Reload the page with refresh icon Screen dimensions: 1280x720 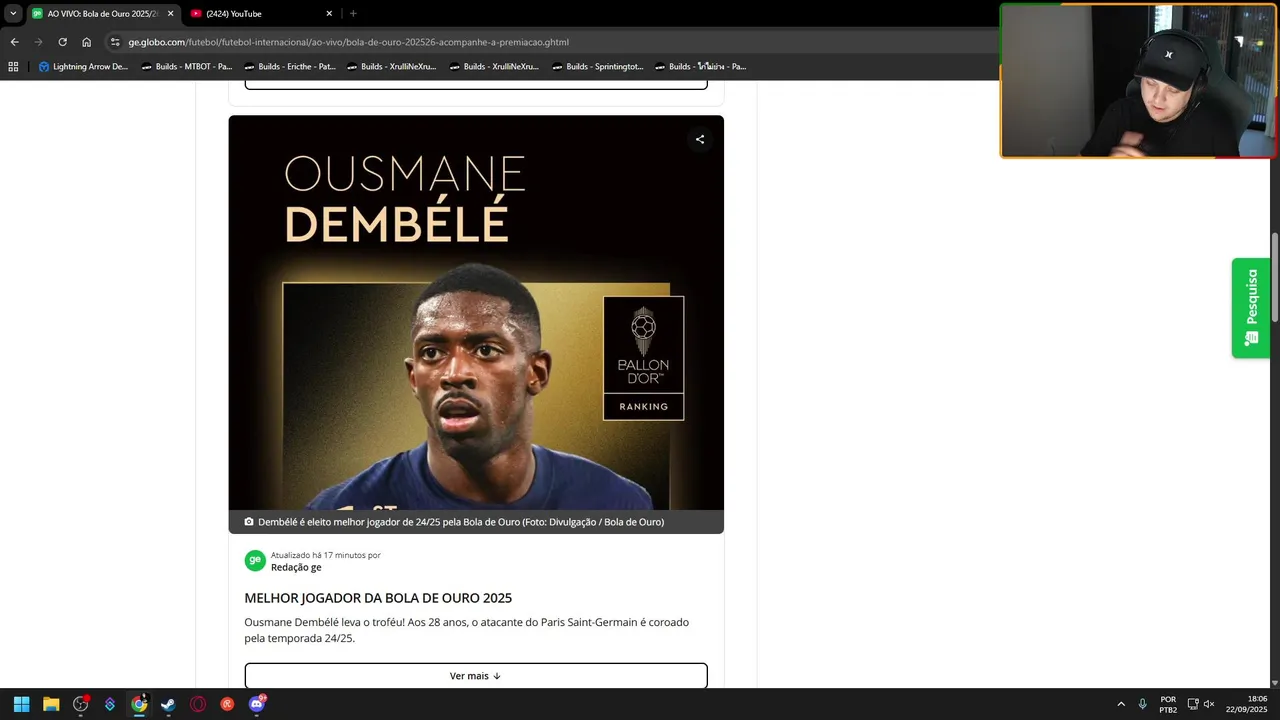(x=62, y=42)
